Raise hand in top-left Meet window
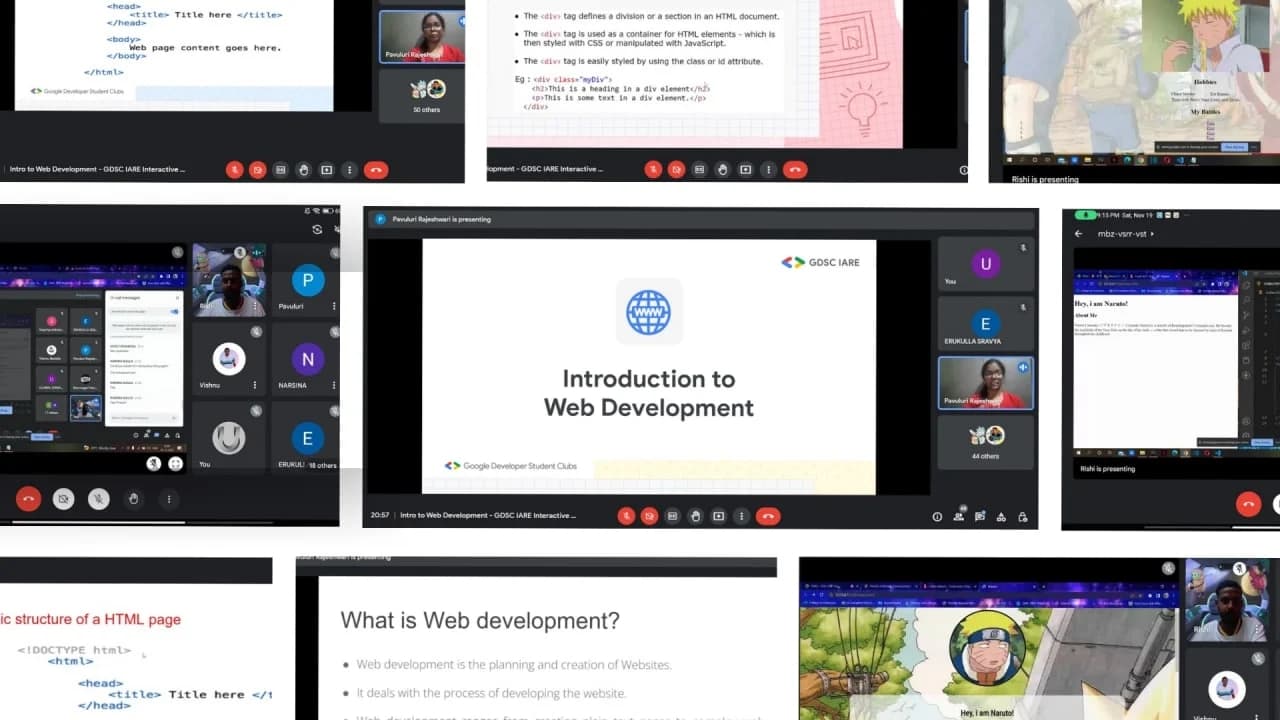The height and width of the screenshot is (720, 1280). pos(303,170)
